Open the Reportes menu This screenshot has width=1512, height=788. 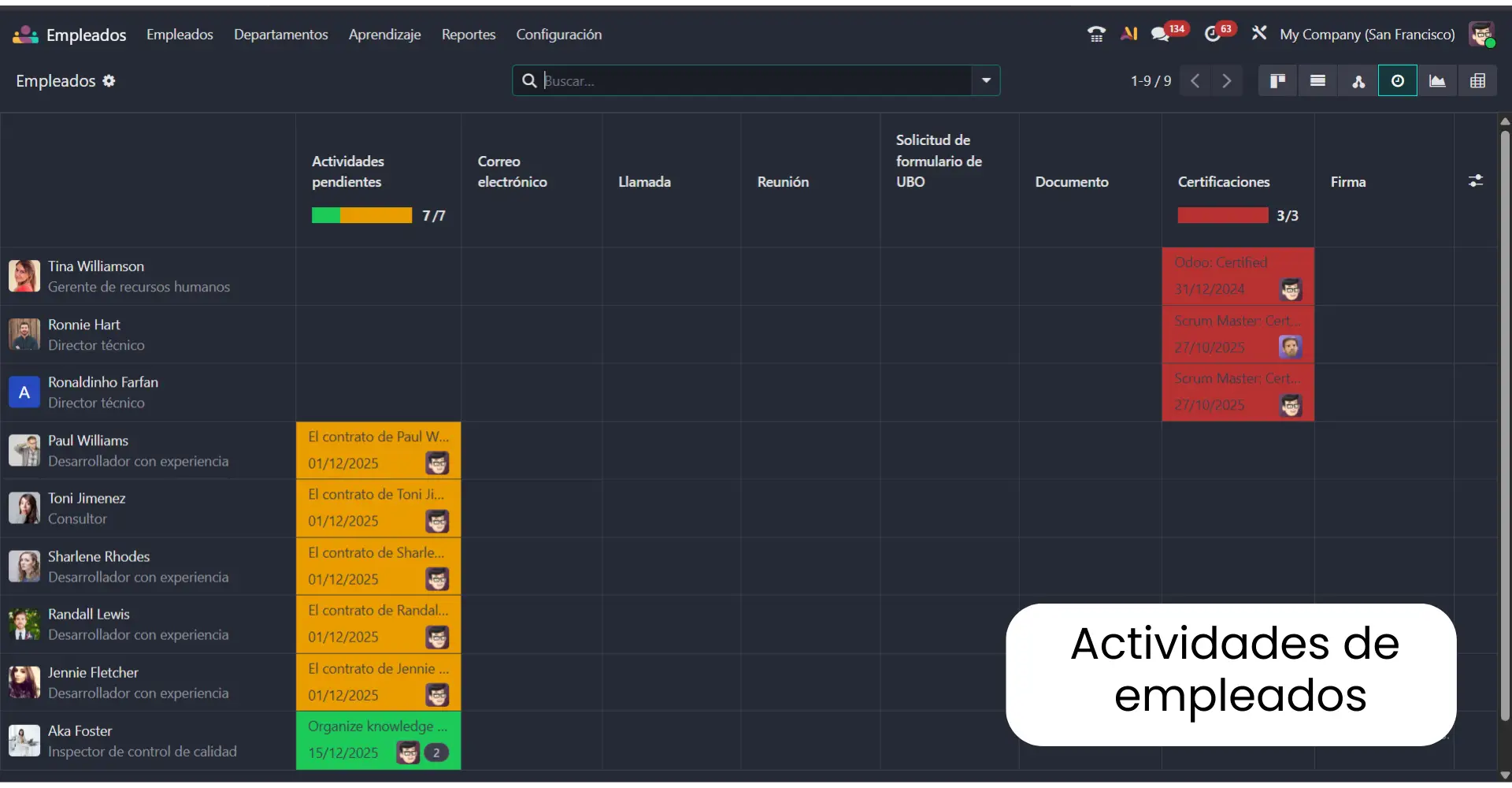click(469, 35)
